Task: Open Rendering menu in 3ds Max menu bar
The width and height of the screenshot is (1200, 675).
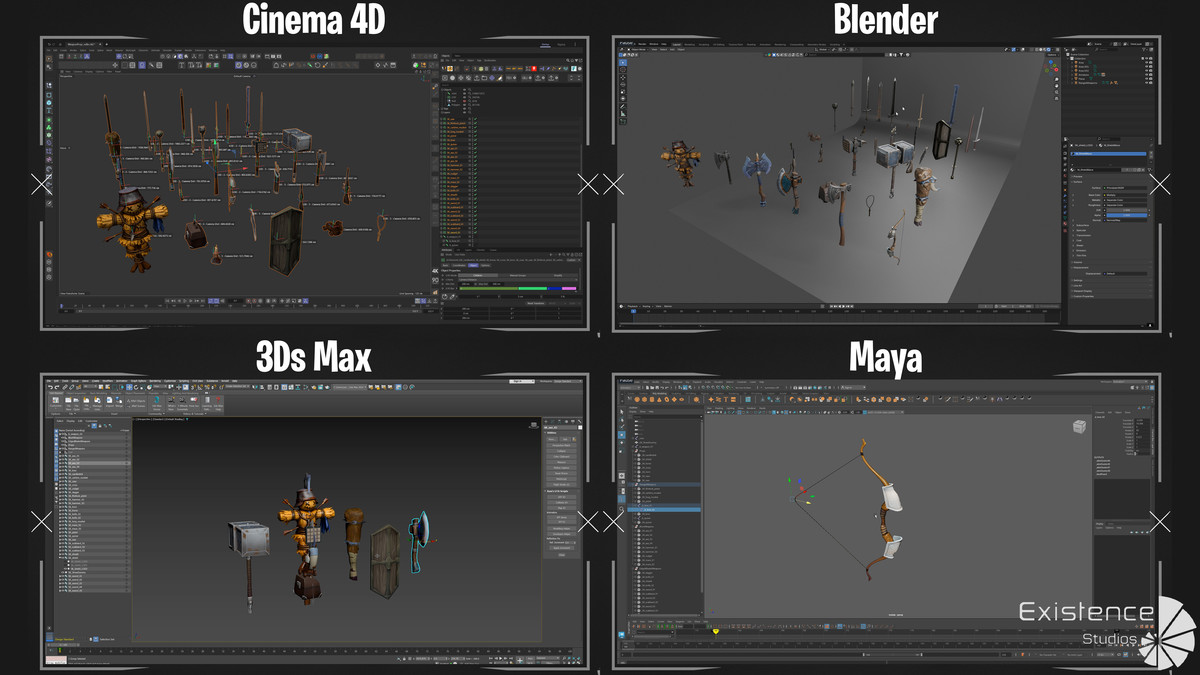Action: click(x=155, y=381)
